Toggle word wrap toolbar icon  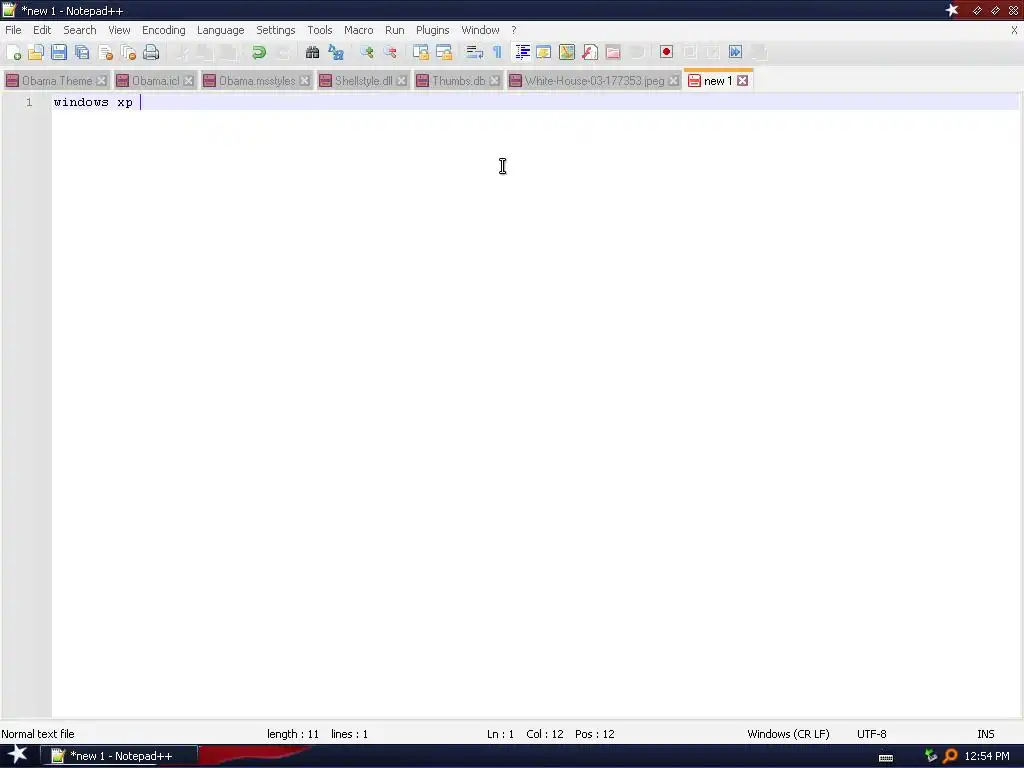tap(474, 52)
